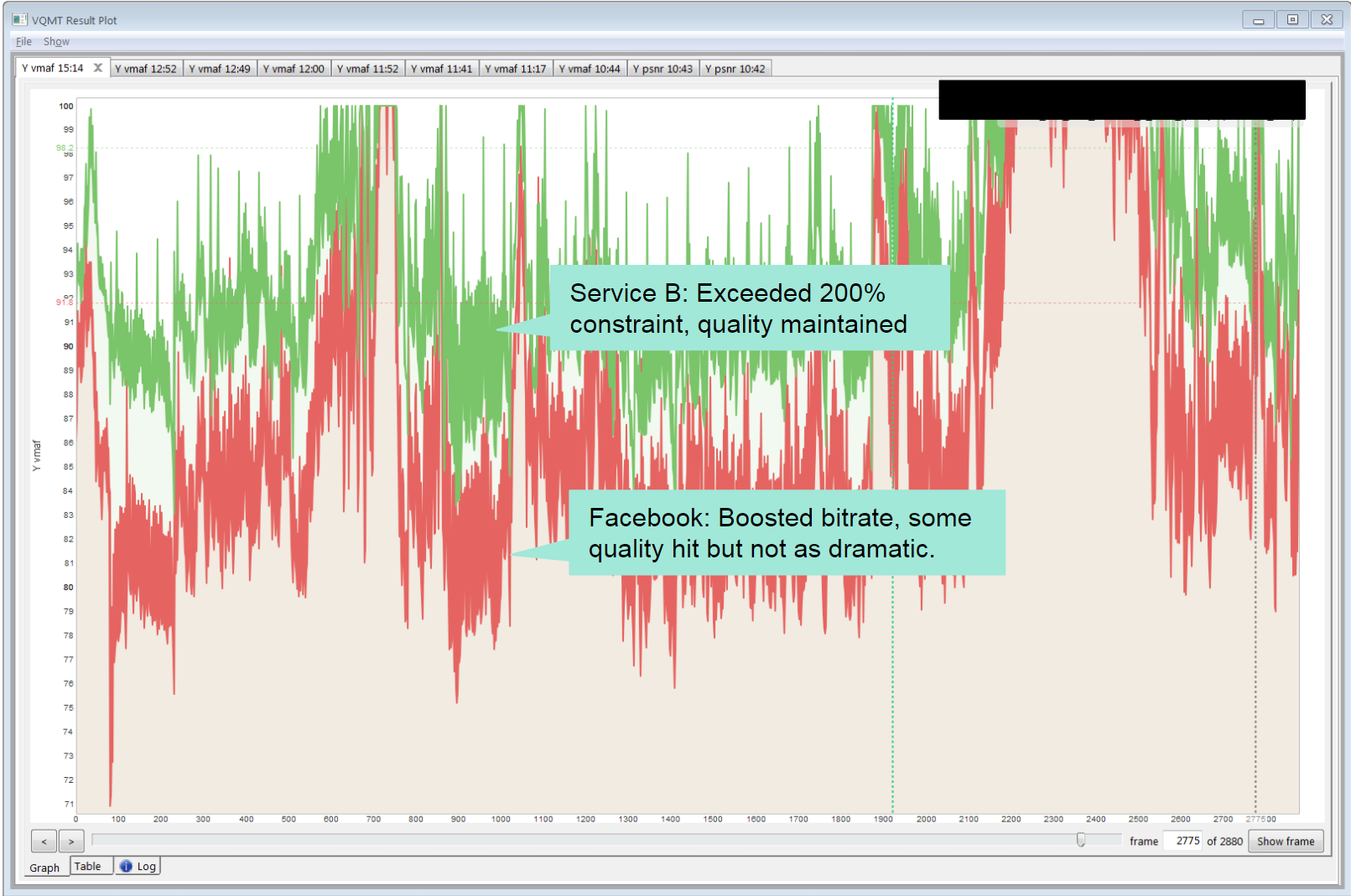1351x896 pixels.
Task: Switch to the Y psnr 10:43 tab
Action: click(x=663, y=69)
